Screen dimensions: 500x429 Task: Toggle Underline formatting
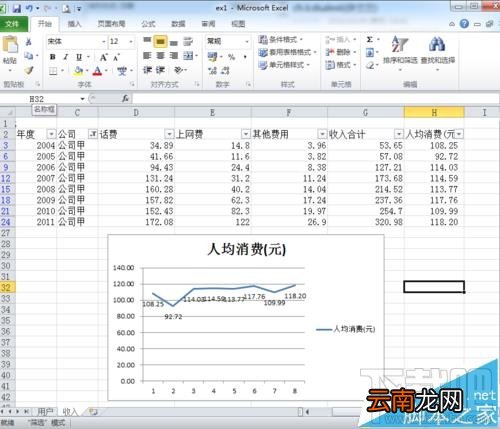[x=79, y=57]
